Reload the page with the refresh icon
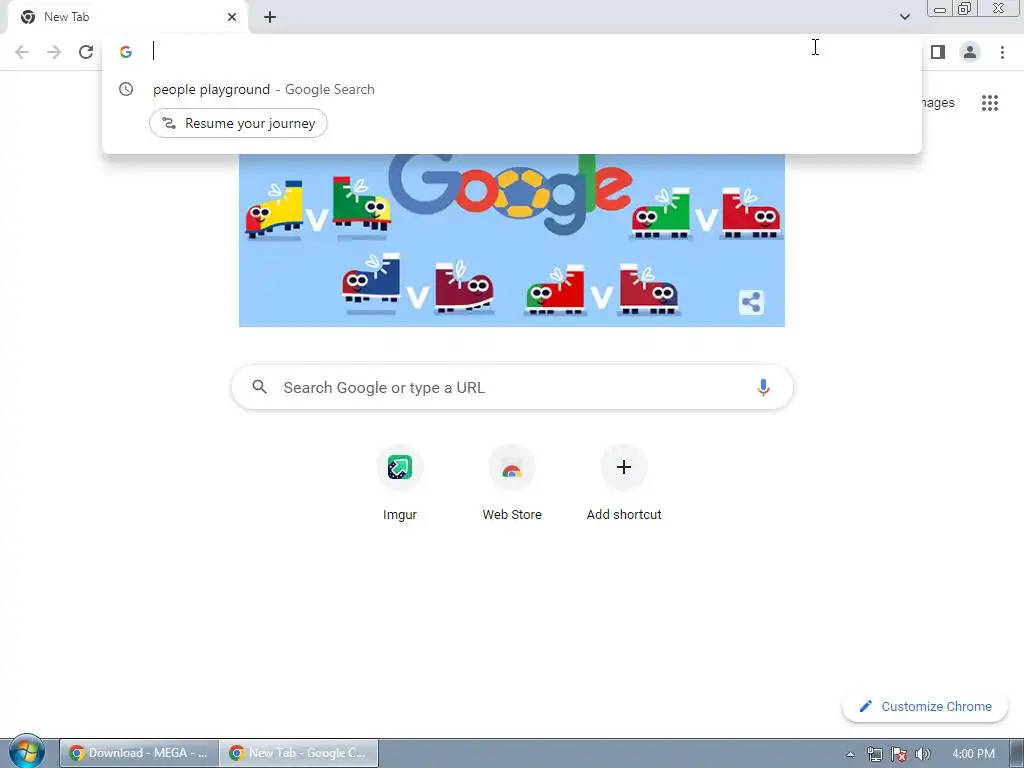1024x768 pixels. 86,52
